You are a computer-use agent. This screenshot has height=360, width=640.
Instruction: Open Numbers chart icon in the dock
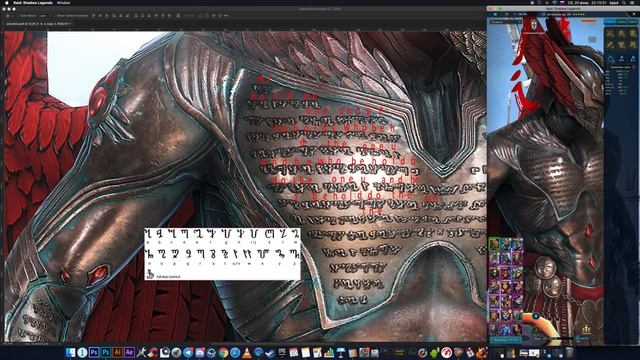point(329,352)
